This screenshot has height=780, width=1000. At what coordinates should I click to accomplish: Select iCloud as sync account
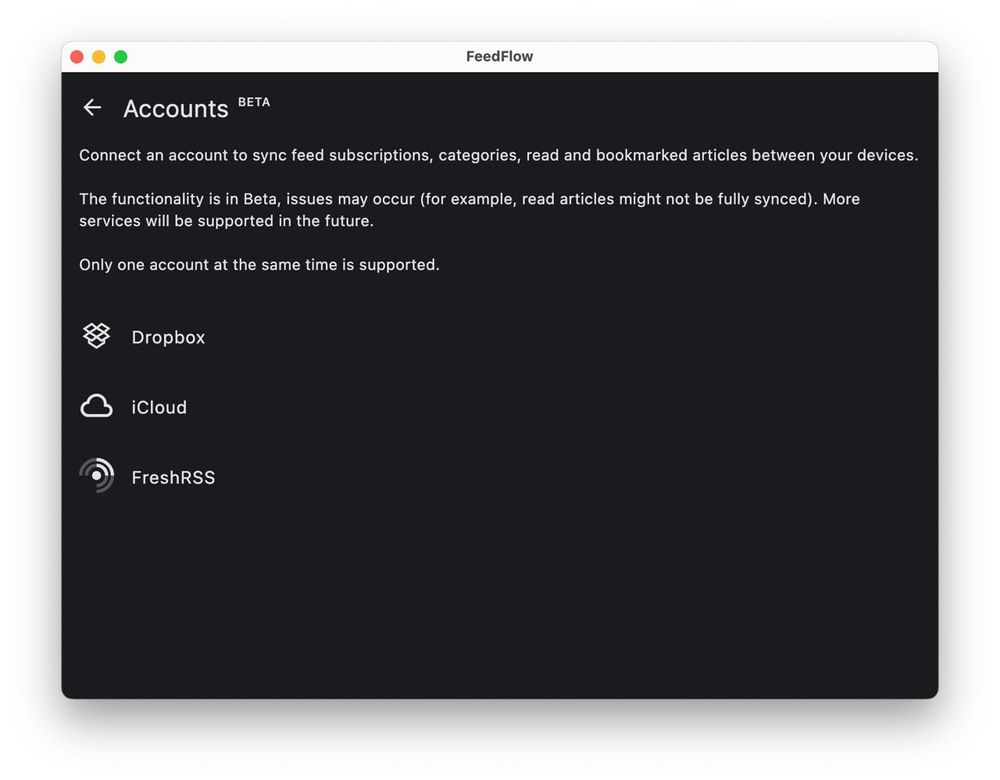coord(499,407)
